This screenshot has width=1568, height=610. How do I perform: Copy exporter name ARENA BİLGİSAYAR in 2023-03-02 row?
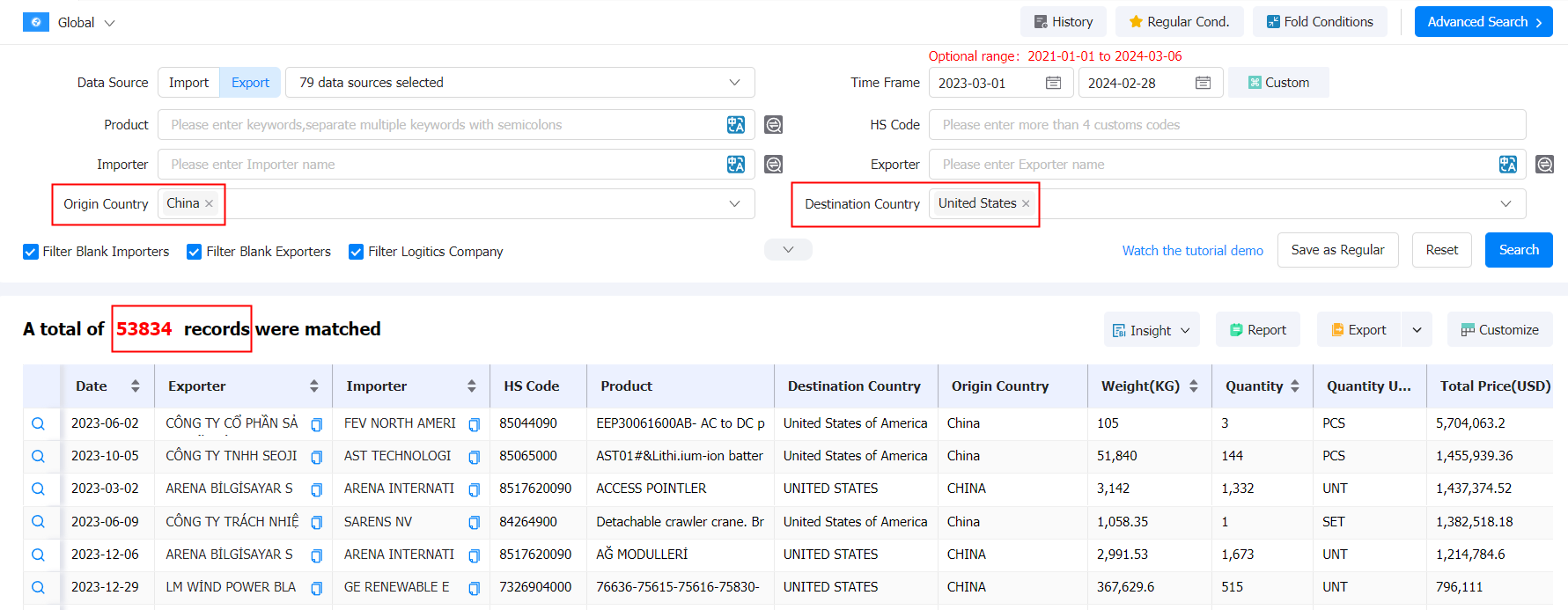click(x=317, y=489)
